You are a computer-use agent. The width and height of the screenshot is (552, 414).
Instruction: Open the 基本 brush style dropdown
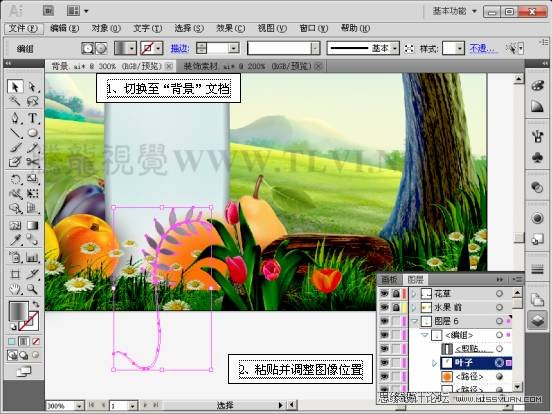(395, 48)
